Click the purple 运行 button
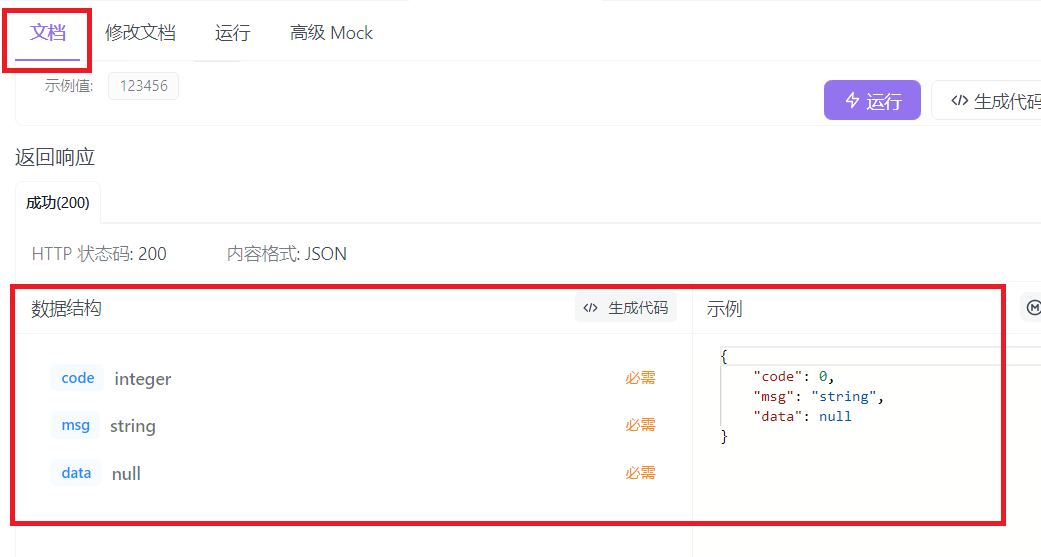The width and height of the screenshot is (1041, 557). [x=872, y=100]
